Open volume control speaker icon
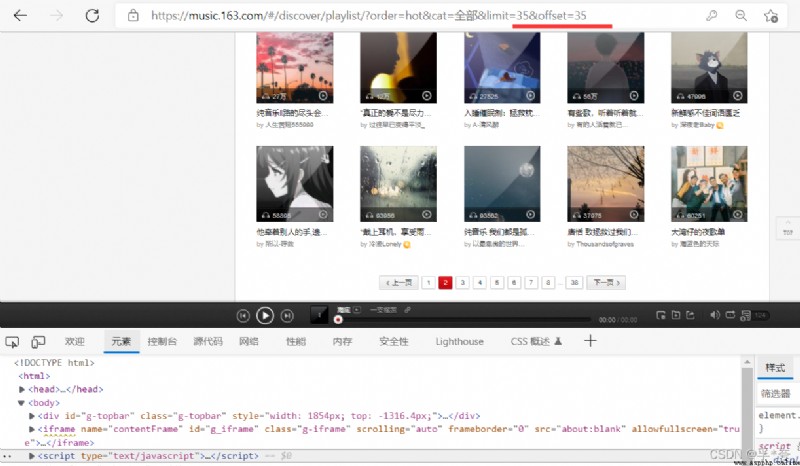This screenshot has height=466, width=800. click(x=715, y=315)
